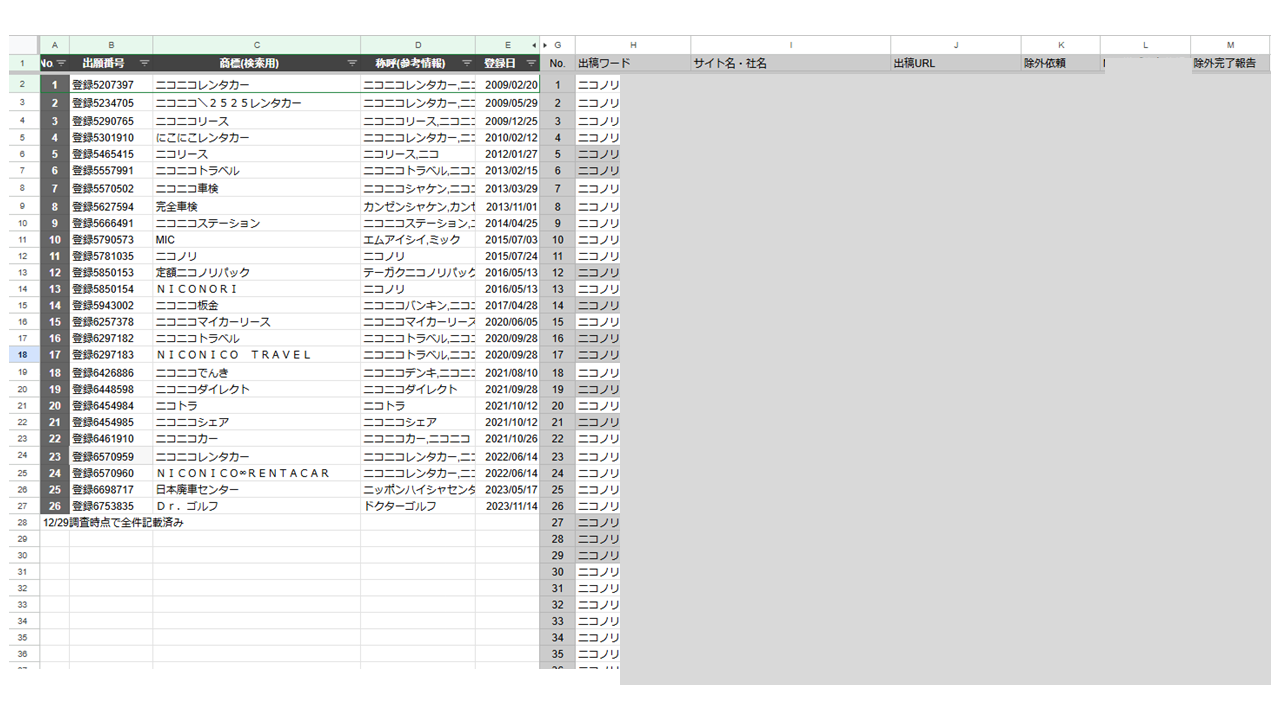This screenshot has height=720, width=1280.
Task: Open the filter icon beside 登録日 header
Action: pos(531,63)
